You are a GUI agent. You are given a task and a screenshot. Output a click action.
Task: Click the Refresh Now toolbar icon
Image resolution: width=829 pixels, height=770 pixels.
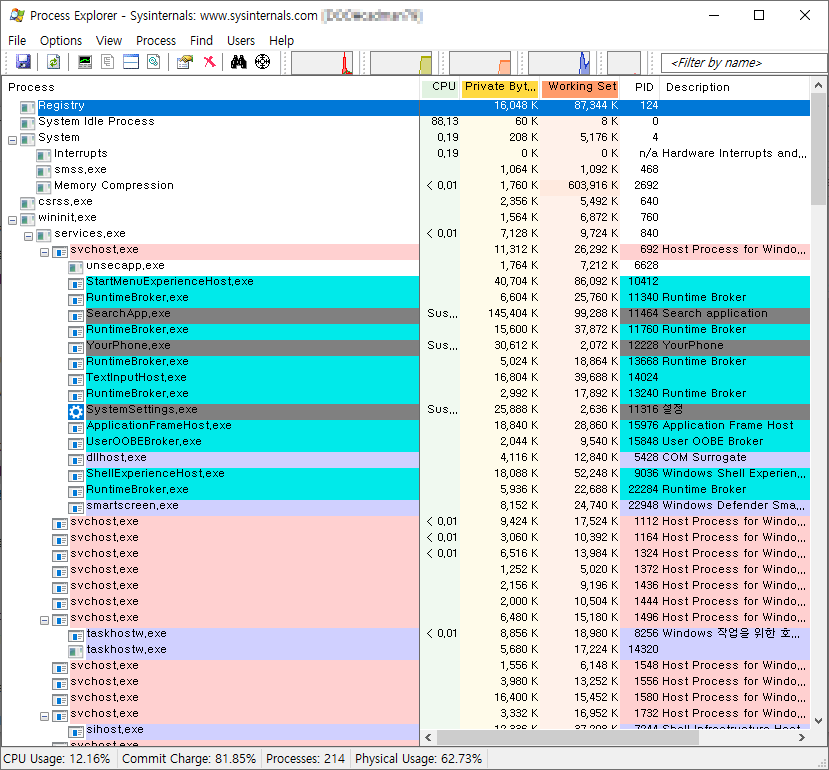pyautogui.click(x=53, y=62)
